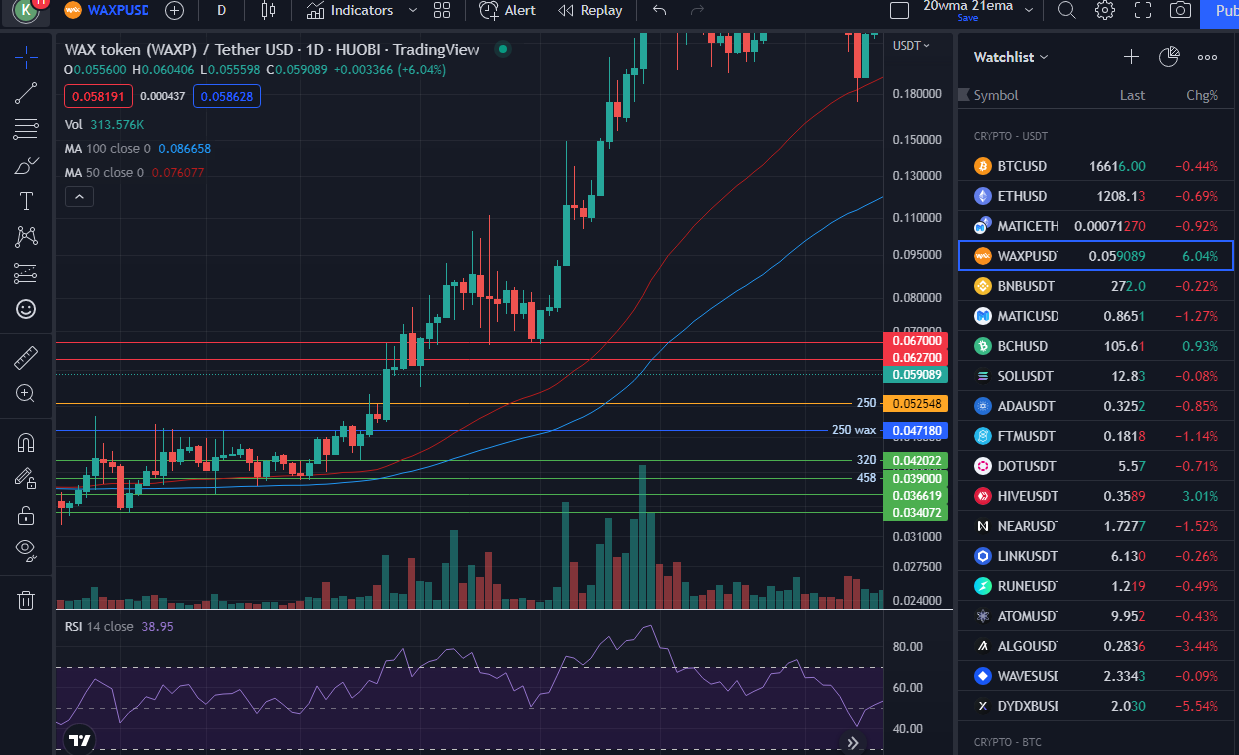
Task: Click the red sell price 0.058191 button
Action: click(x=98, y=96)
